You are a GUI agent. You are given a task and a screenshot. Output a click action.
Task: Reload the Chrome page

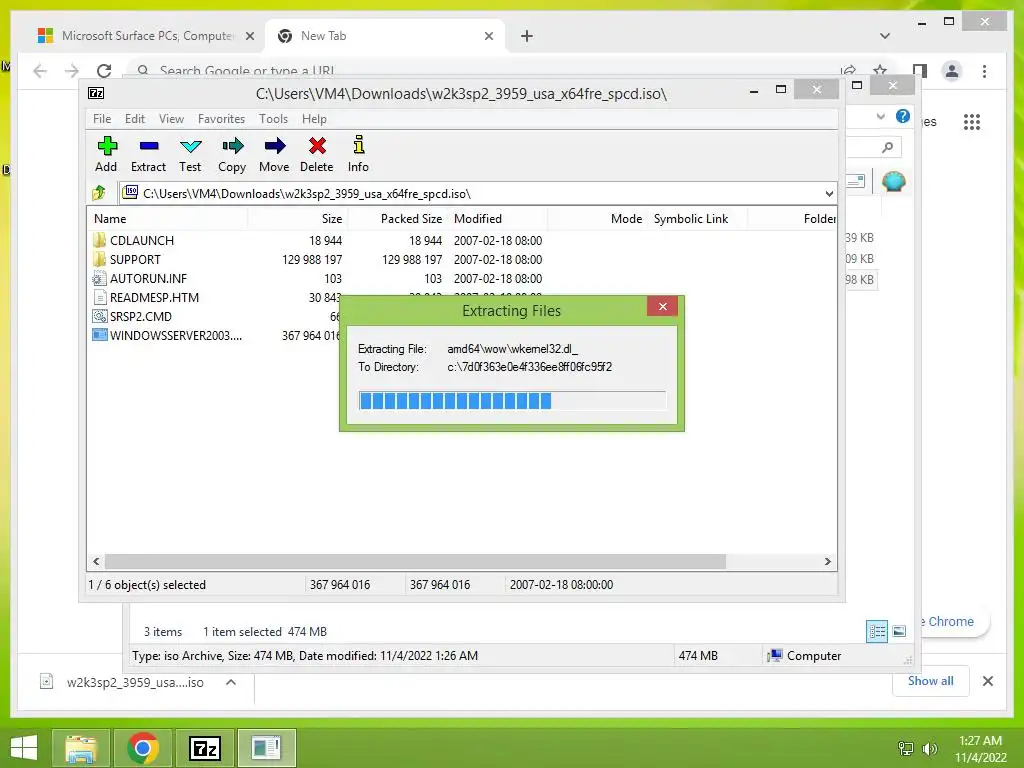click(x=104, y=71)
